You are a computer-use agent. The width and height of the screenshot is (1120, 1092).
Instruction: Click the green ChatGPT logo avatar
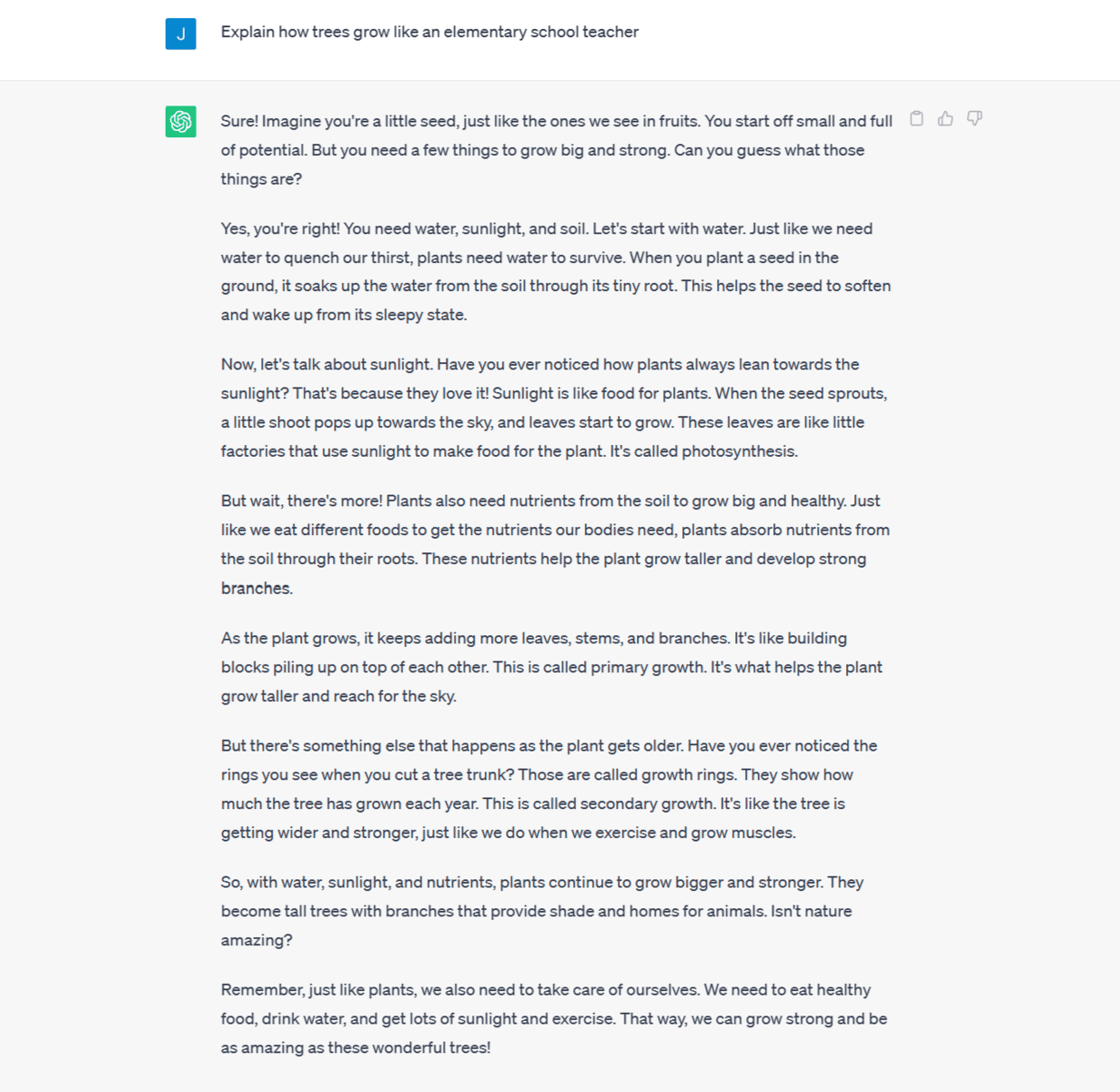tap(180, 121)
